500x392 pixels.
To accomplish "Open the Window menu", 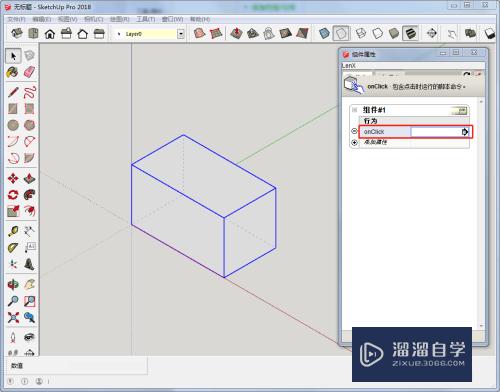I will click(x=172, y=19).
